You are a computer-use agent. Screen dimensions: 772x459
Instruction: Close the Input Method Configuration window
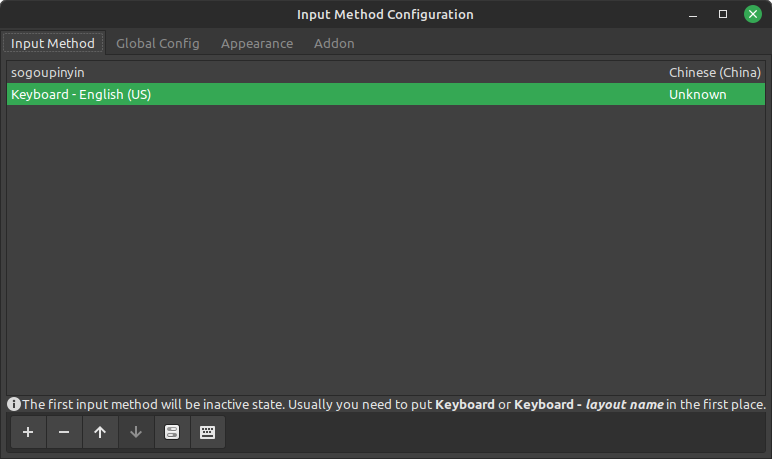tap(753, 14)
